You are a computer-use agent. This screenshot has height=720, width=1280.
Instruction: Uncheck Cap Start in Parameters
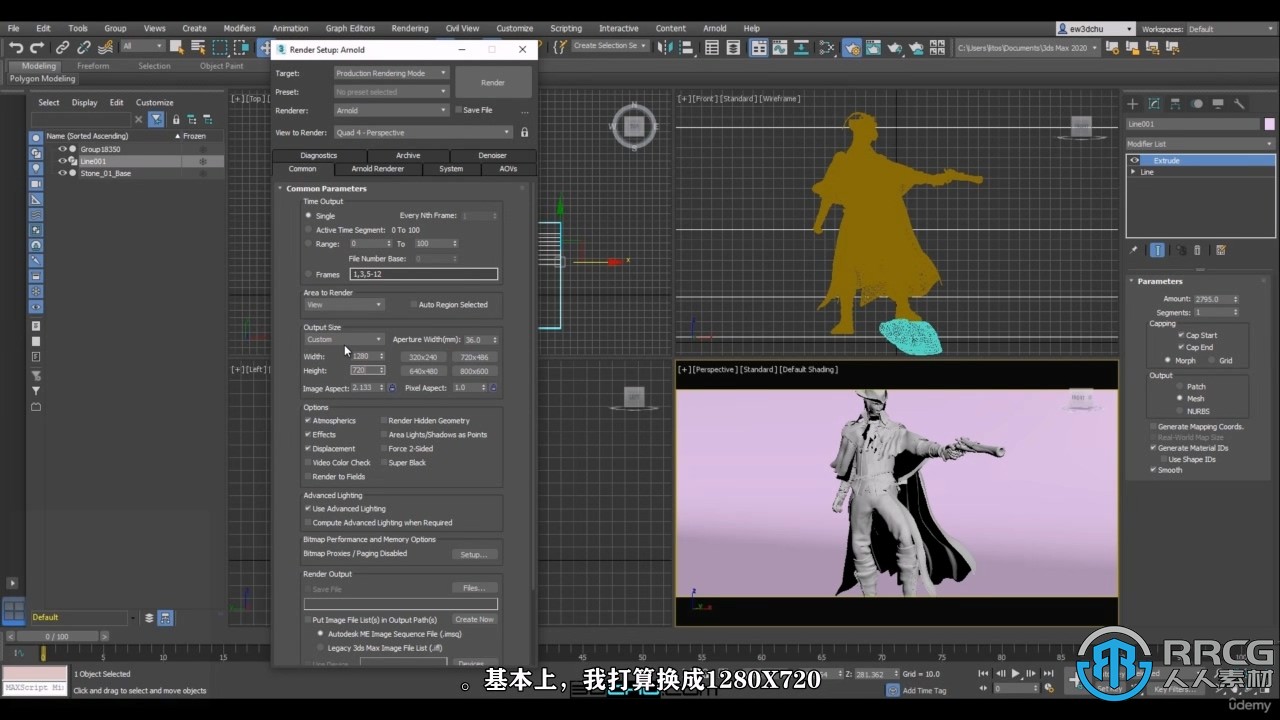coord(1181,335)
